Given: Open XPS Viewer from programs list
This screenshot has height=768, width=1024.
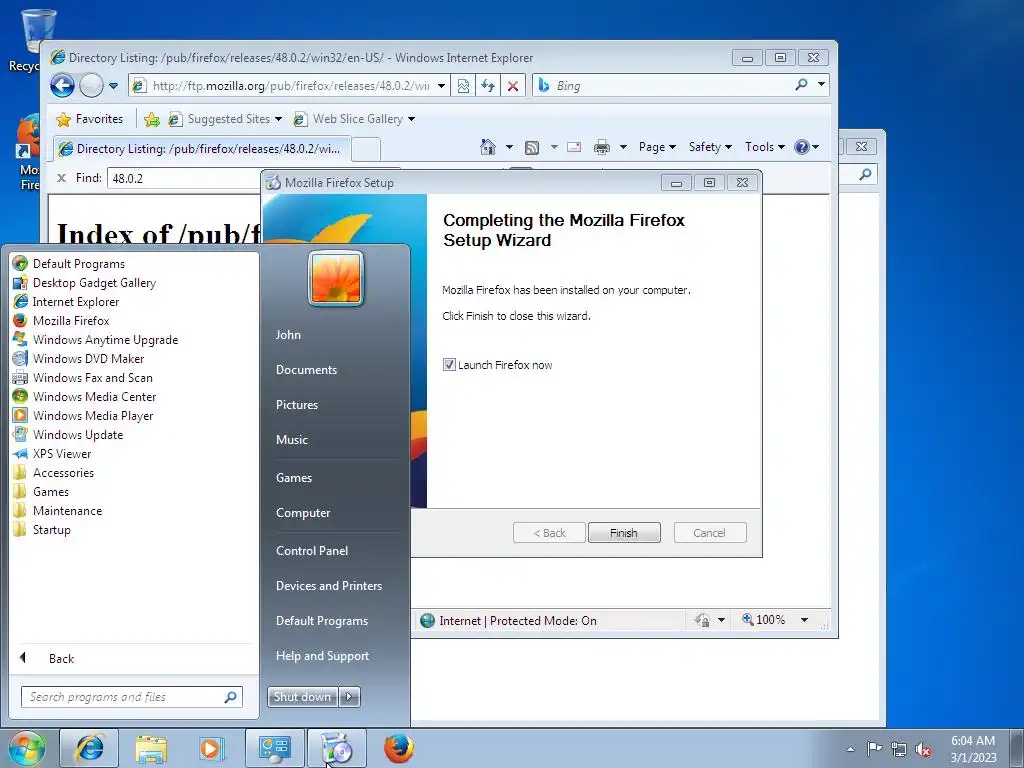Looking at the screenshot, I should 62,454.
